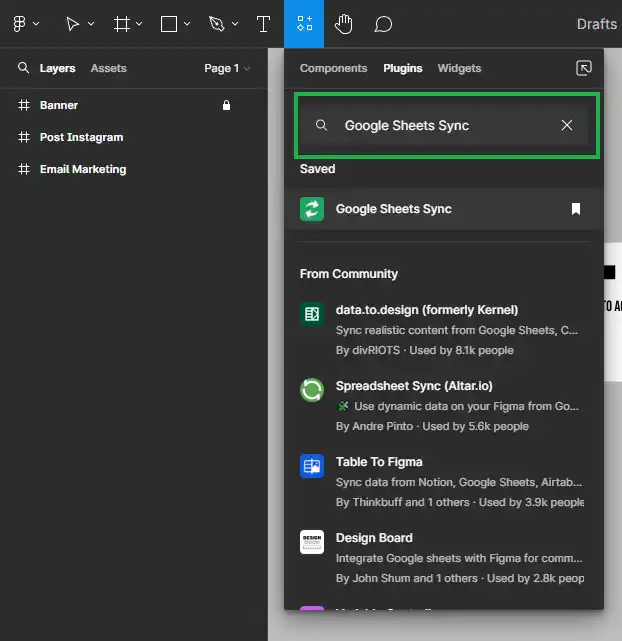The width and height of the screenshot is (622, 641).
Task: Open the Assets panel tab
Action: (x=108, y=68)
